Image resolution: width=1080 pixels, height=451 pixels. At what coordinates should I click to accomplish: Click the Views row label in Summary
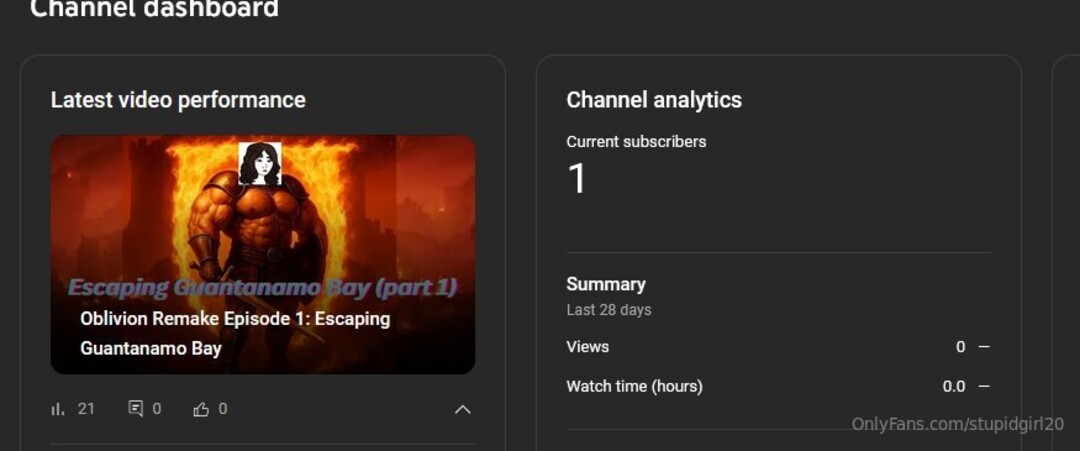tap(588, 347)
